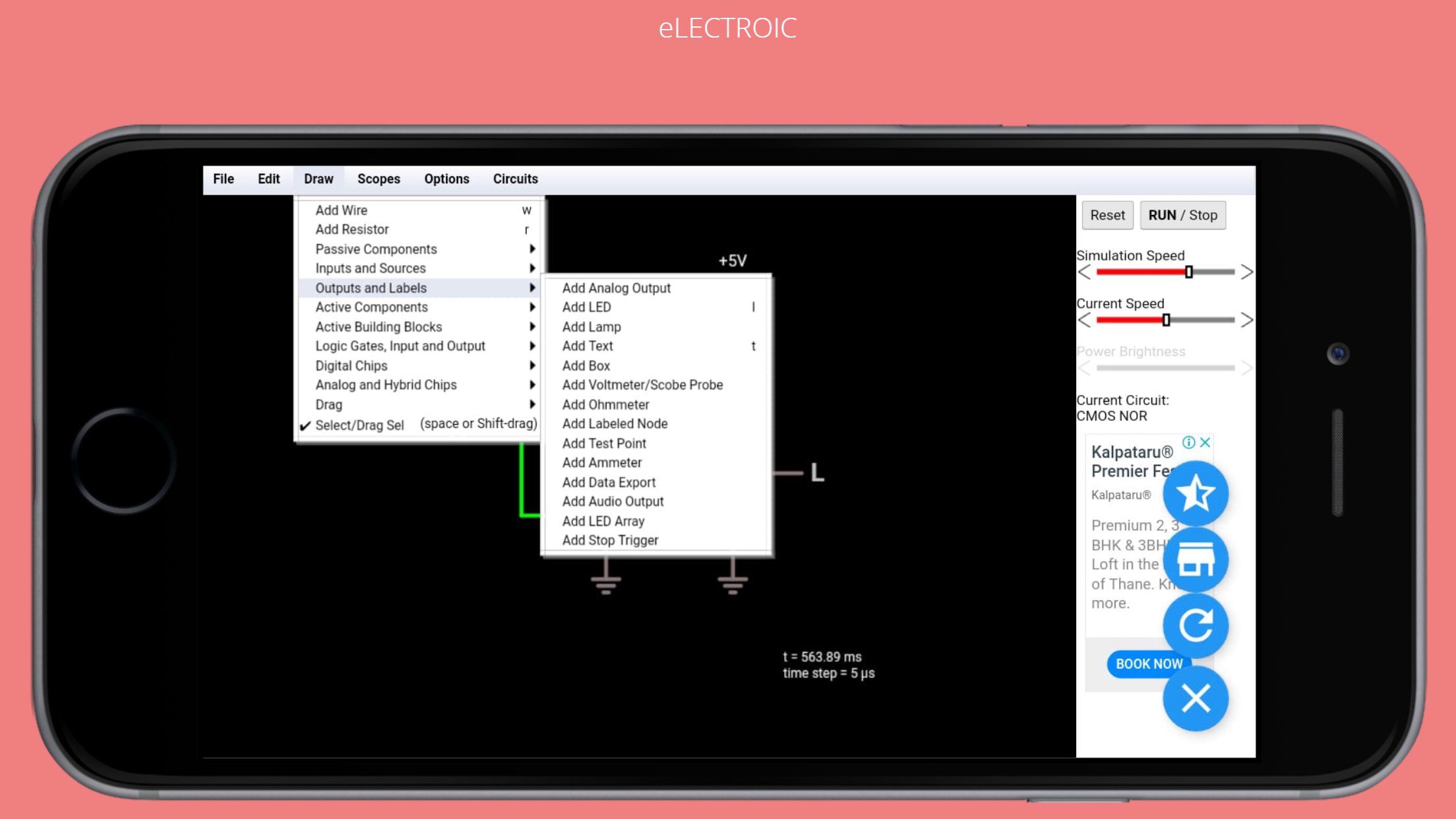Increase Simulation Speed with right arrow
The height and width of the screenshot is (819, 1456).
click(1246, 272)
